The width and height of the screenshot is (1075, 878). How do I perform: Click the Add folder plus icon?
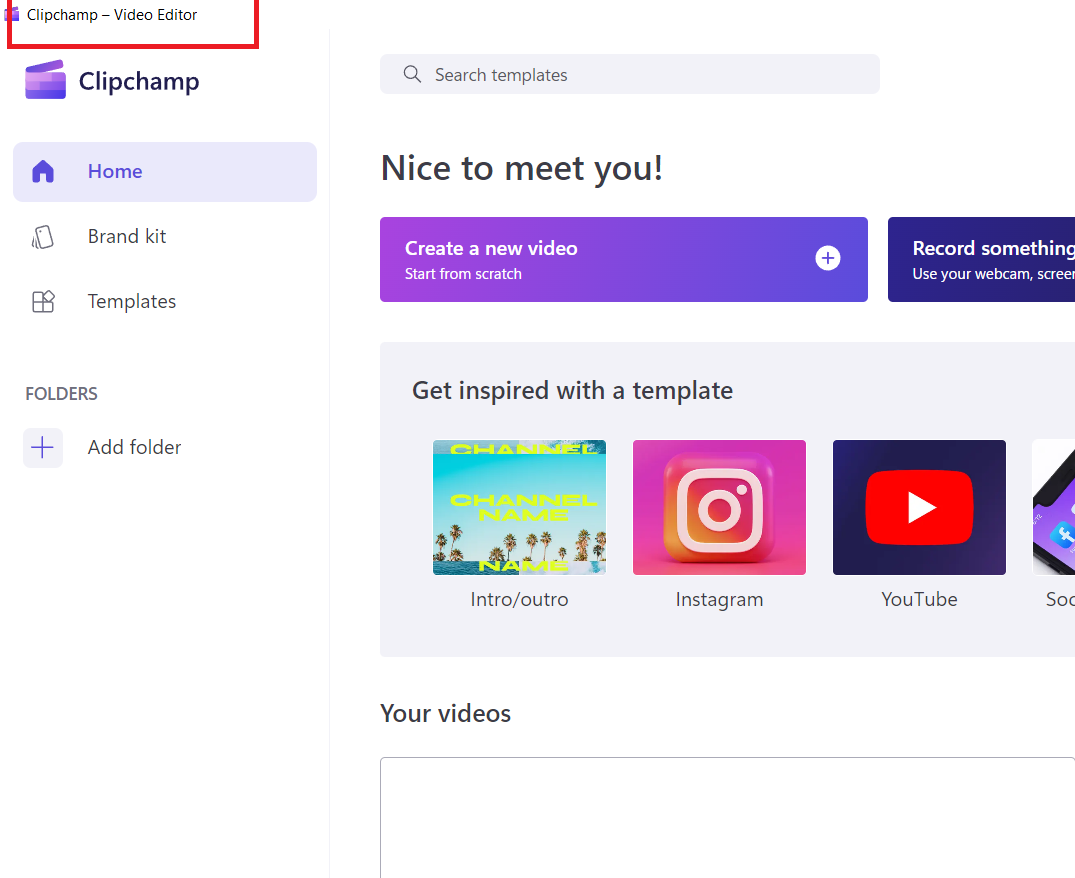pyautogui.click(x=43, y=448)
